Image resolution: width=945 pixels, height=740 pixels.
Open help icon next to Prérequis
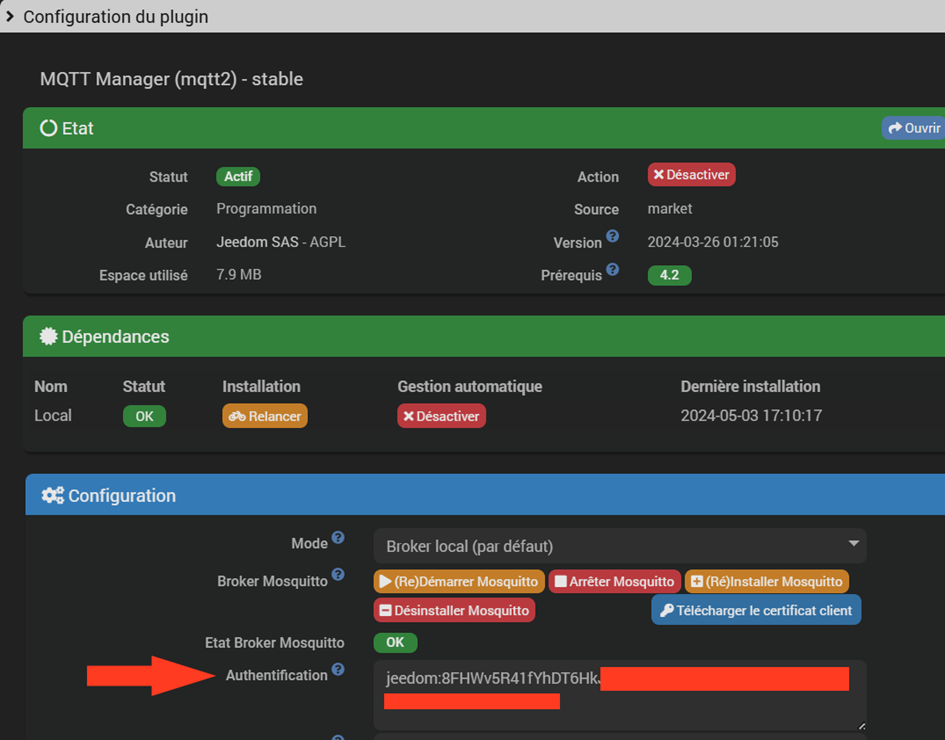pos(612,269)
